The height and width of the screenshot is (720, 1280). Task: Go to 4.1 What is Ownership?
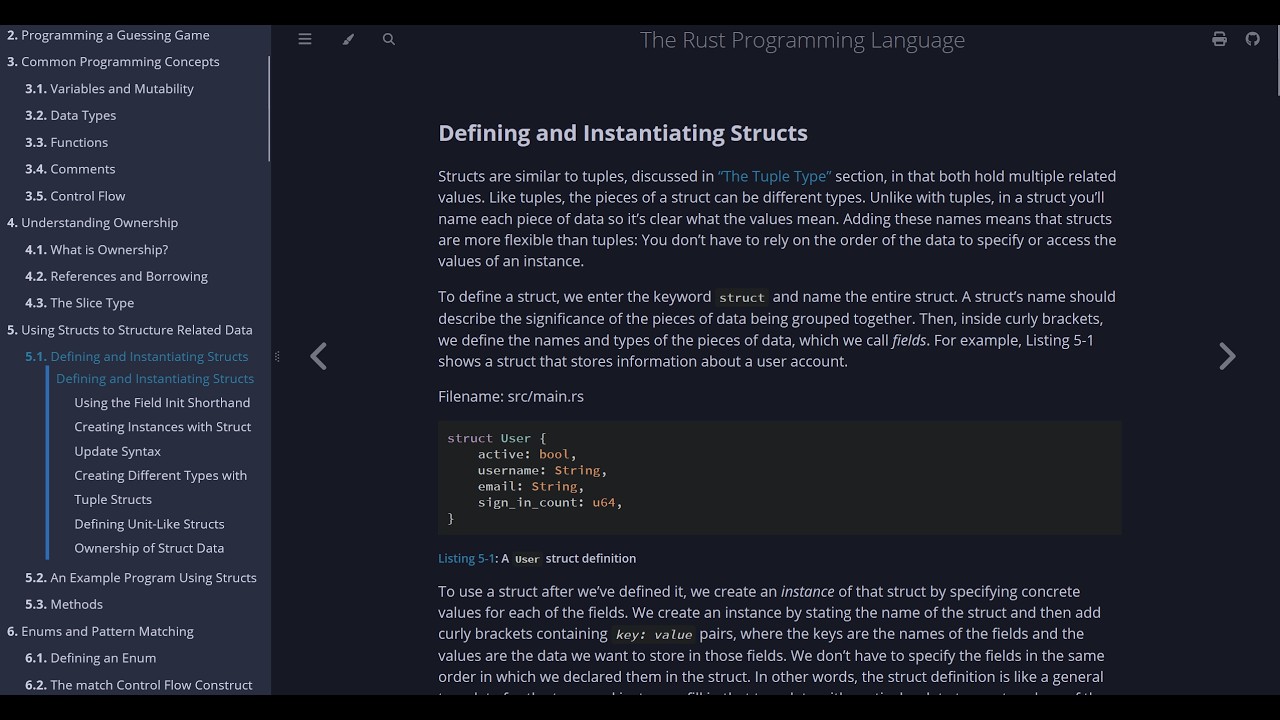click(x=96, y=250)
